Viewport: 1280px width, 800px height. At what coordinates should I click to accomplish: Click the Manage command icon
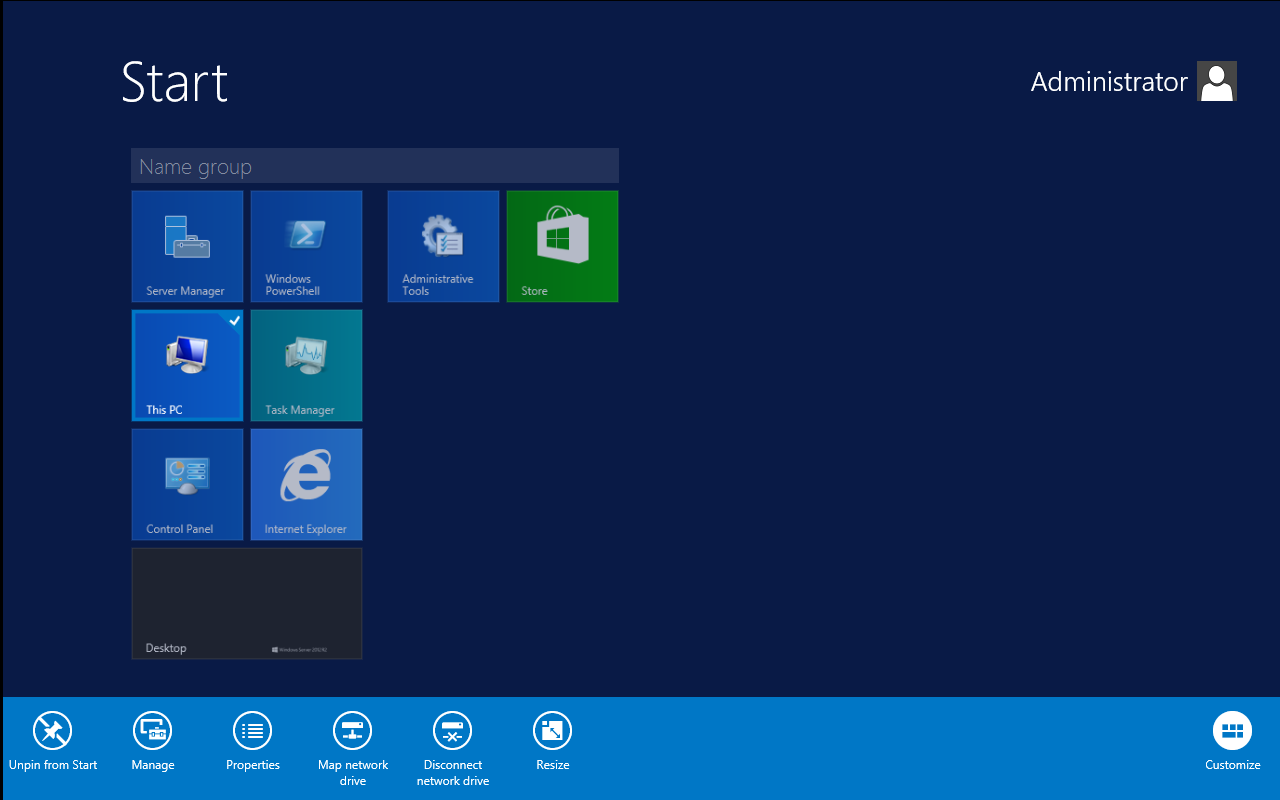(x=152, y=740)
